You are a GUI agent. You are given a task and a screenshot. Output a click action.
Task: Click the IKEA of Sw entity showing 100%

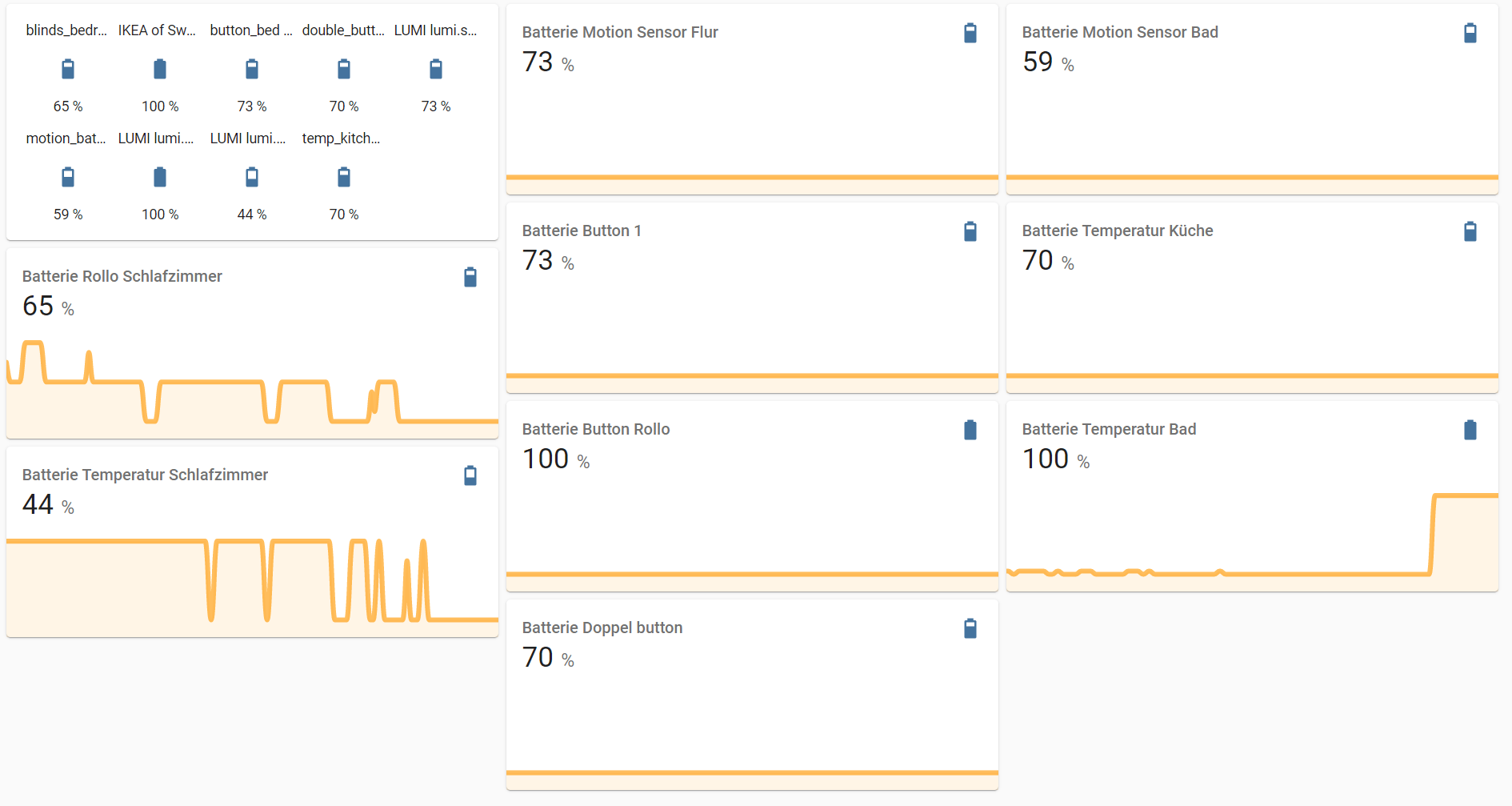[159, 70]
